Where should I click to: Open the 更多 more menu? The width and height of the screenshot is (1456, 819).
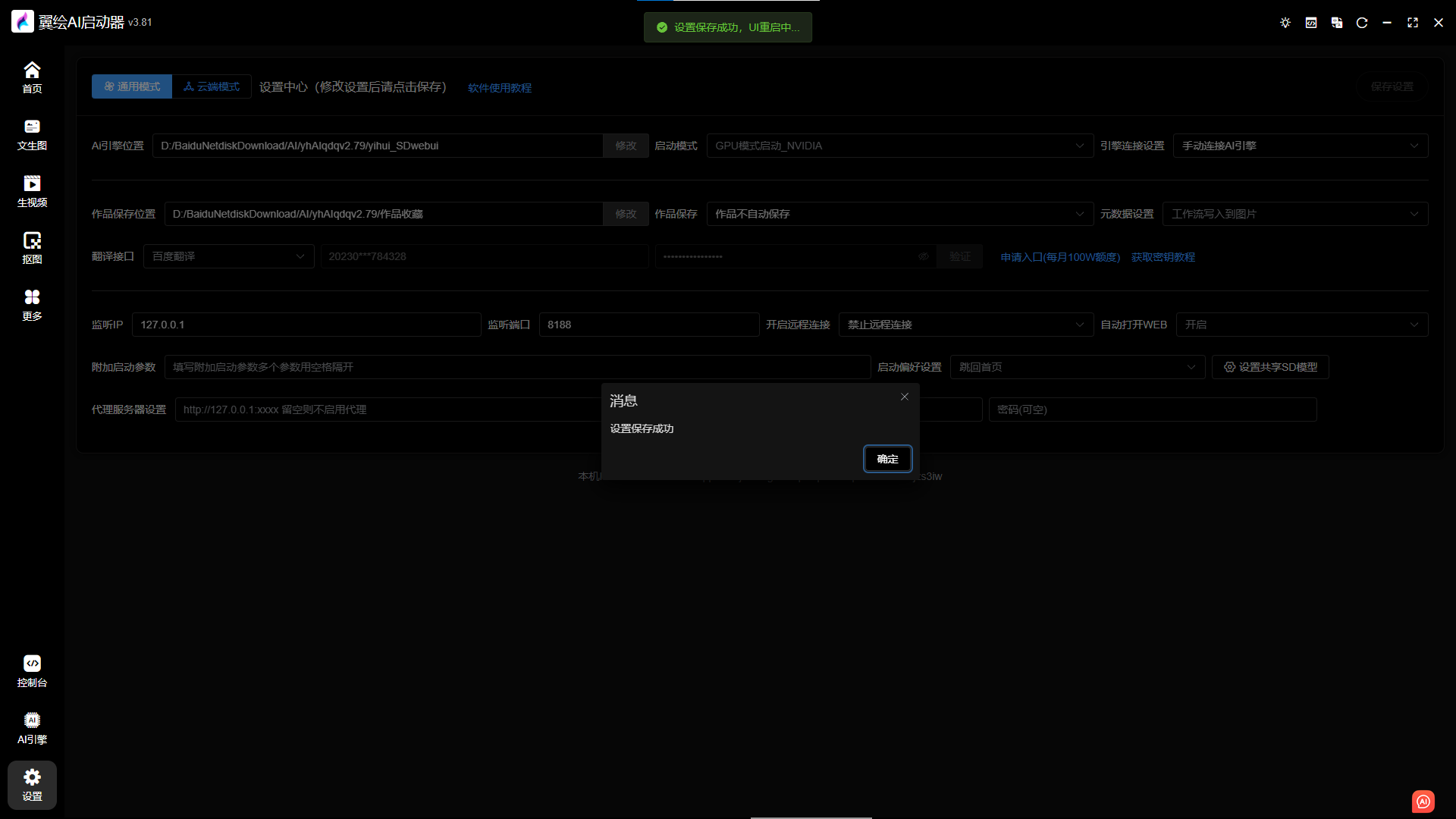click(32, 305)
